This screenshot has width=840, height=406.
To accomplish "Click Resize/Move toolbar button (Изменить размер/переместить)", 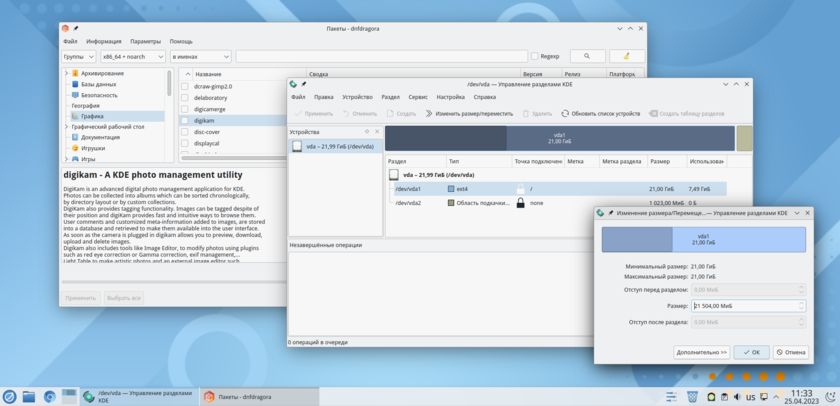I will (469, 114).
